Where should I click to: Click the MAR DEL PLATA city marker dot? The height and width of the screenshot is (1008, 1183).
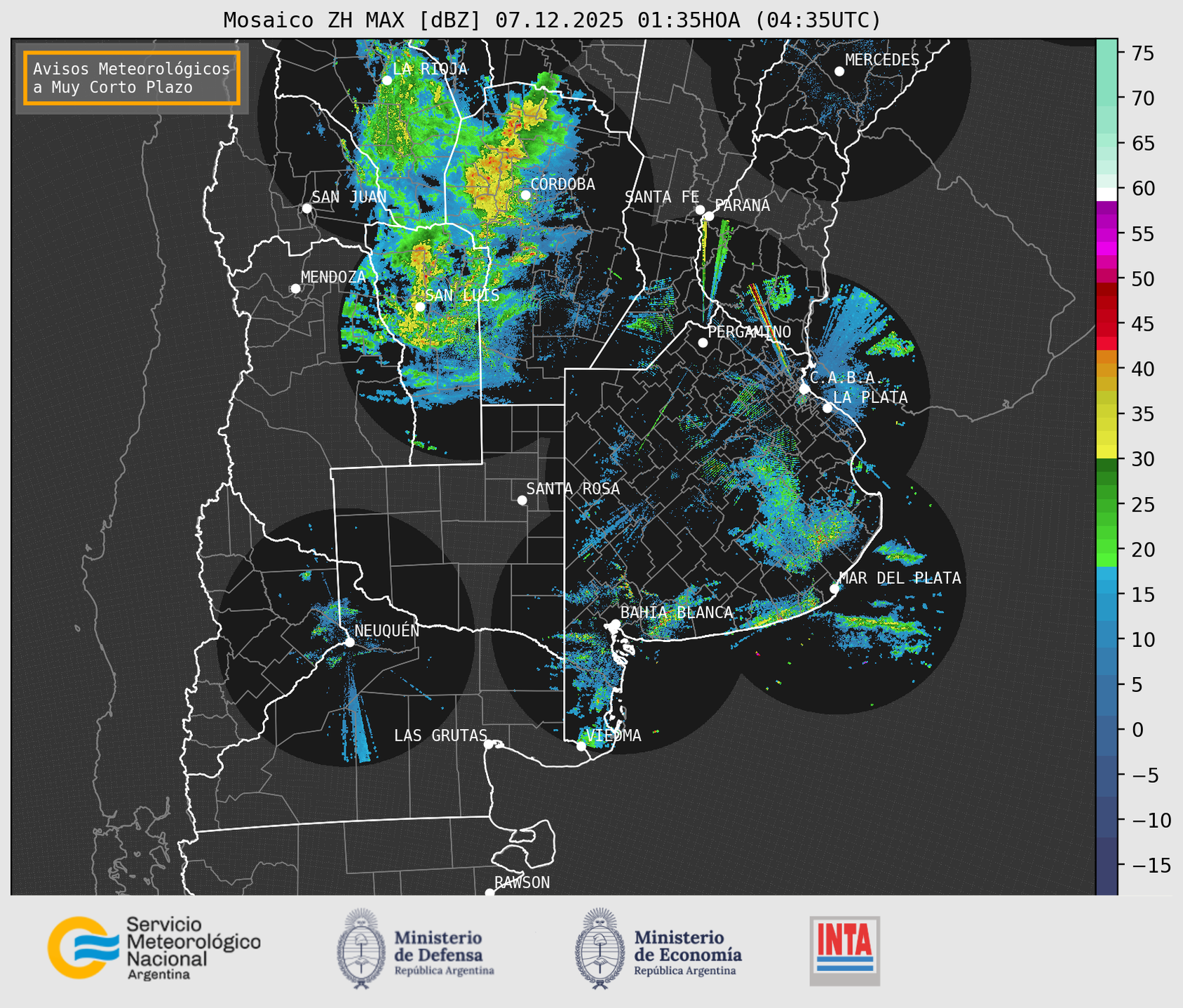[834, 589]
